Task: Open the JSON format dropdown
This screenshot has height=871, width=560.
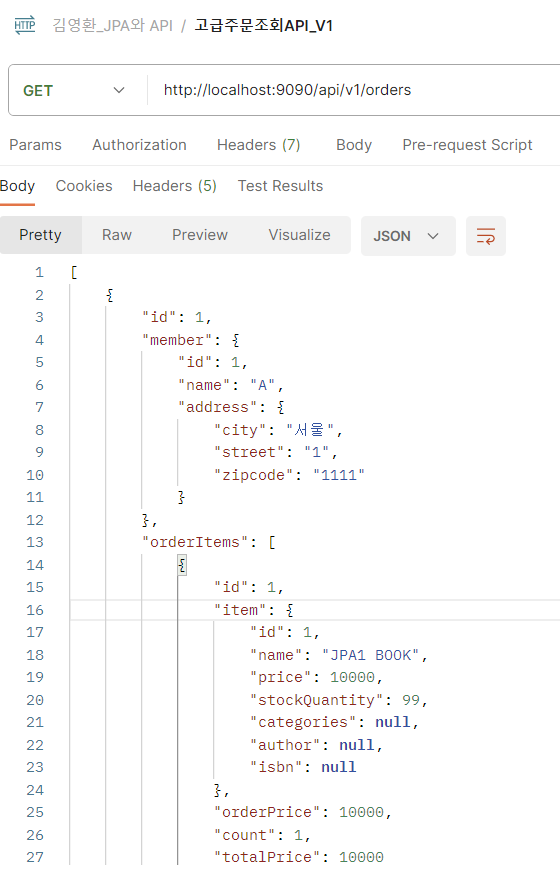Action: click(408, 236)
